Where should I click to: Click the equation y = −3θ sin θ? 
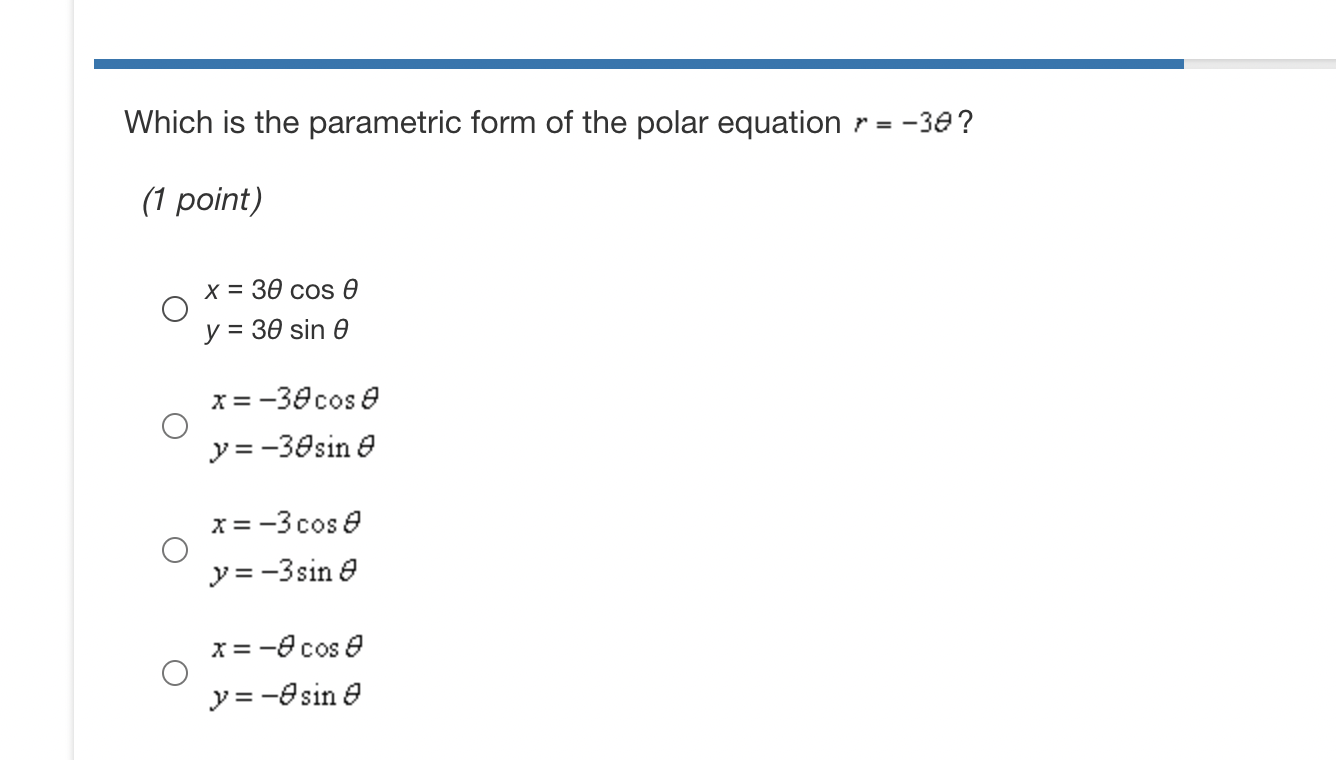coord(290,447)
